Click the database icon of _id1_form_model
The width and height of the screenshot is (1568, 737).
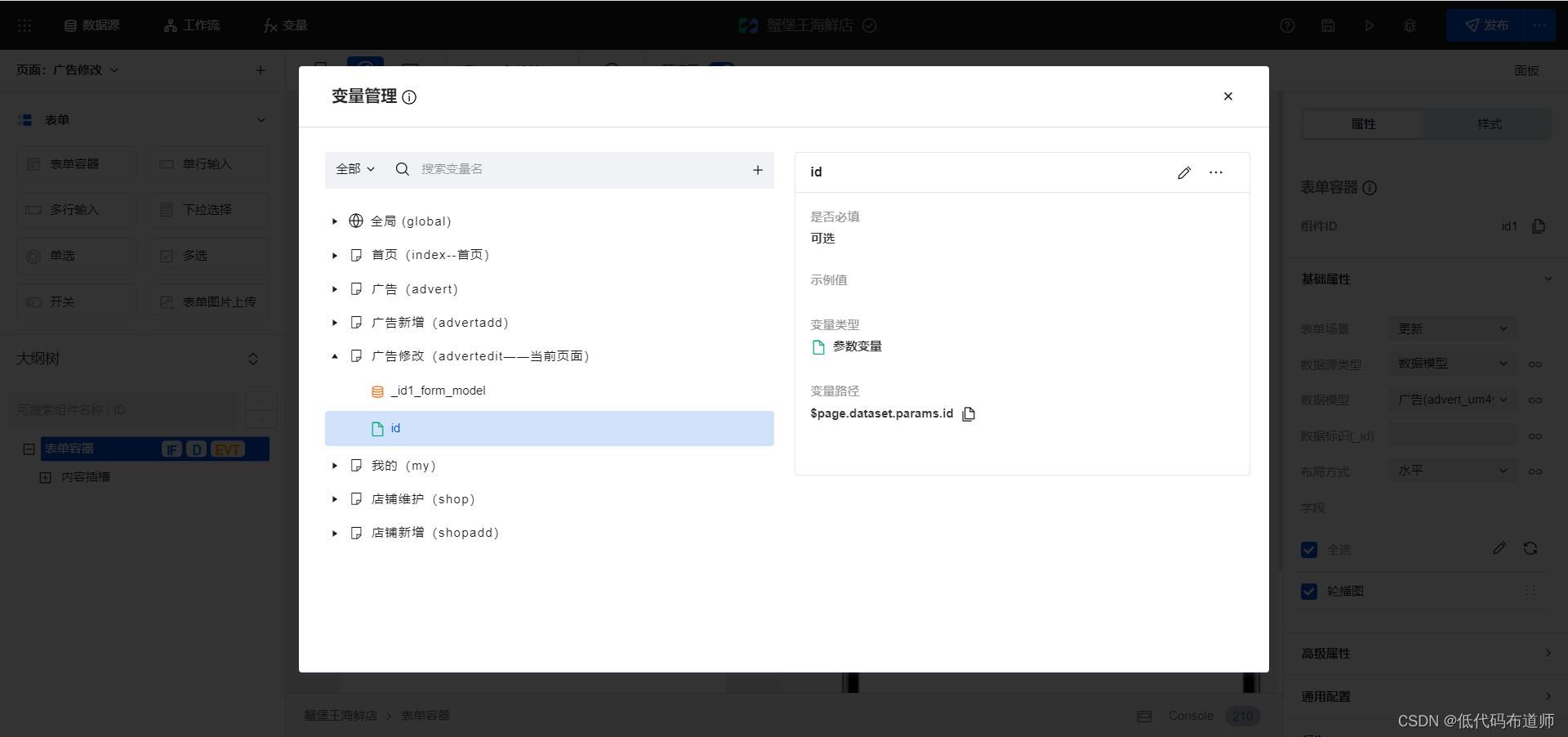click(377, 391)
